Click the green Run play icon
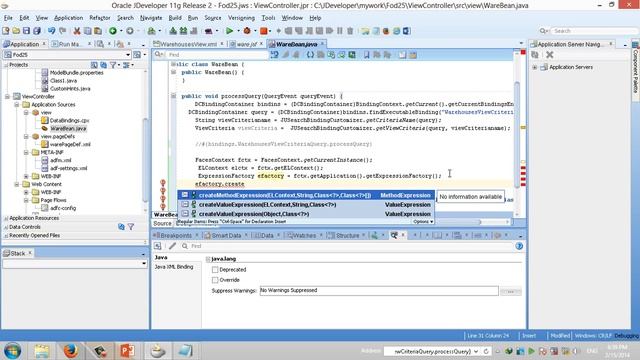The image size is (640, 360). click(x=229, y=31)
